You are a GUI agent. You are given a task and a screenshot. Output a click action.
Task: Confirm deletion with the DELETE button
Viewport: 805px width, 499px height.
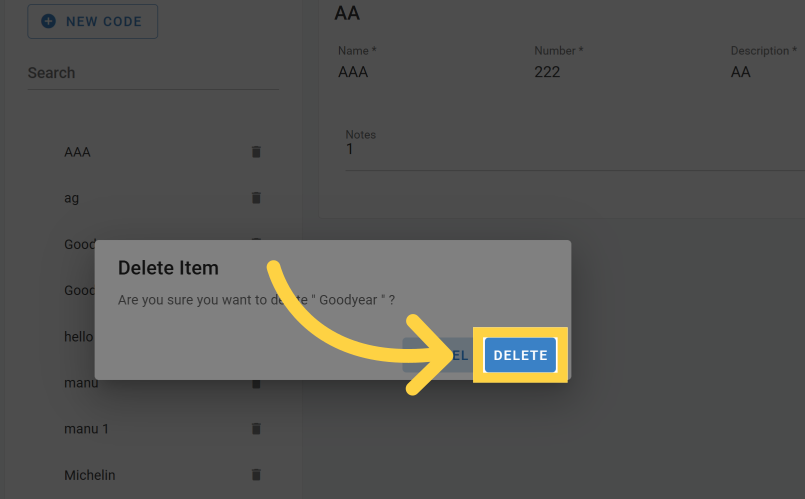[x=520, y=355]
